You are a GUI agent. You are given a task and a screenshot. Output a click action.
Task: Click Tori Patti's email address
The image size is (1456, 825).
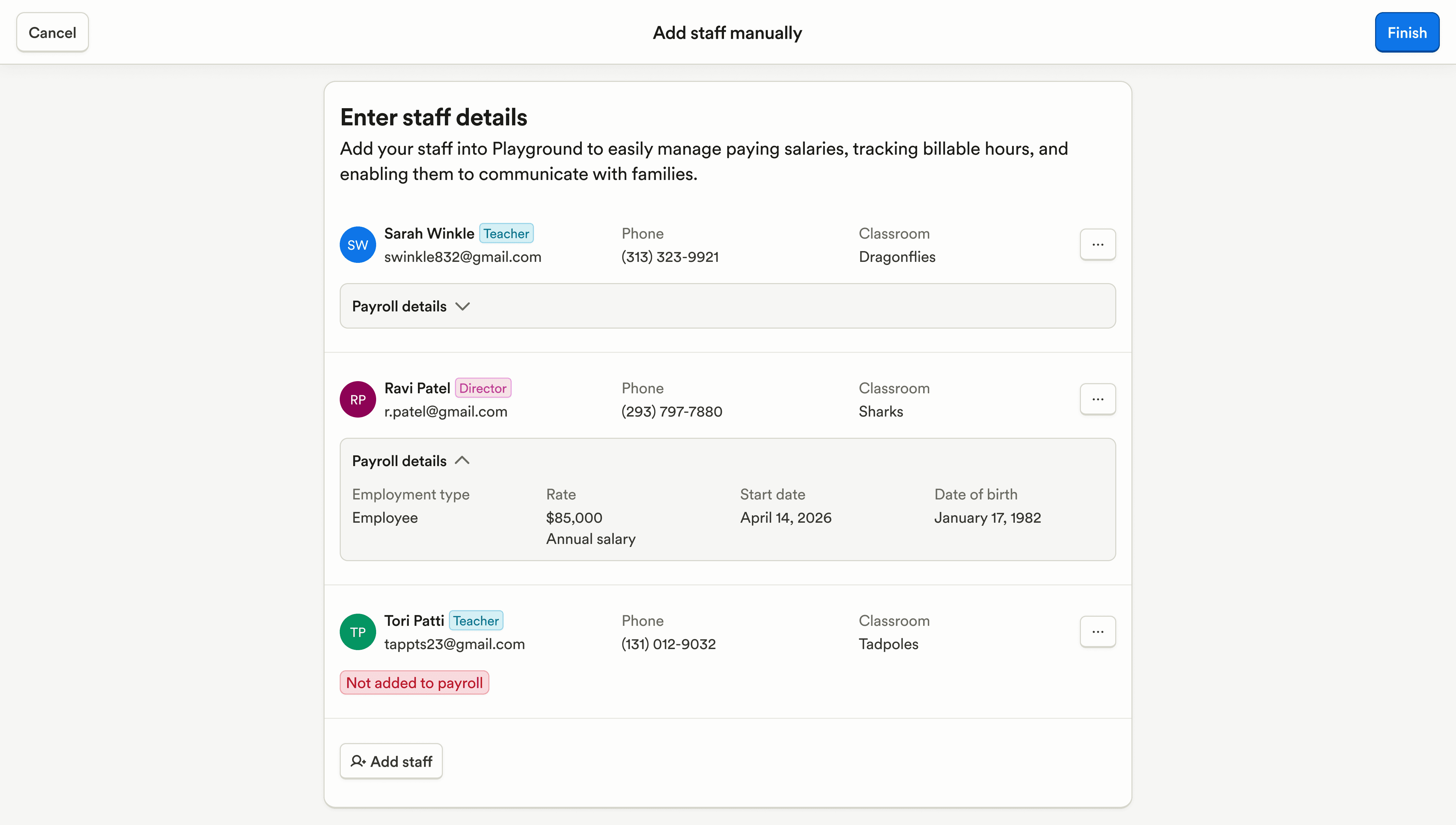(x=454, y=644)
